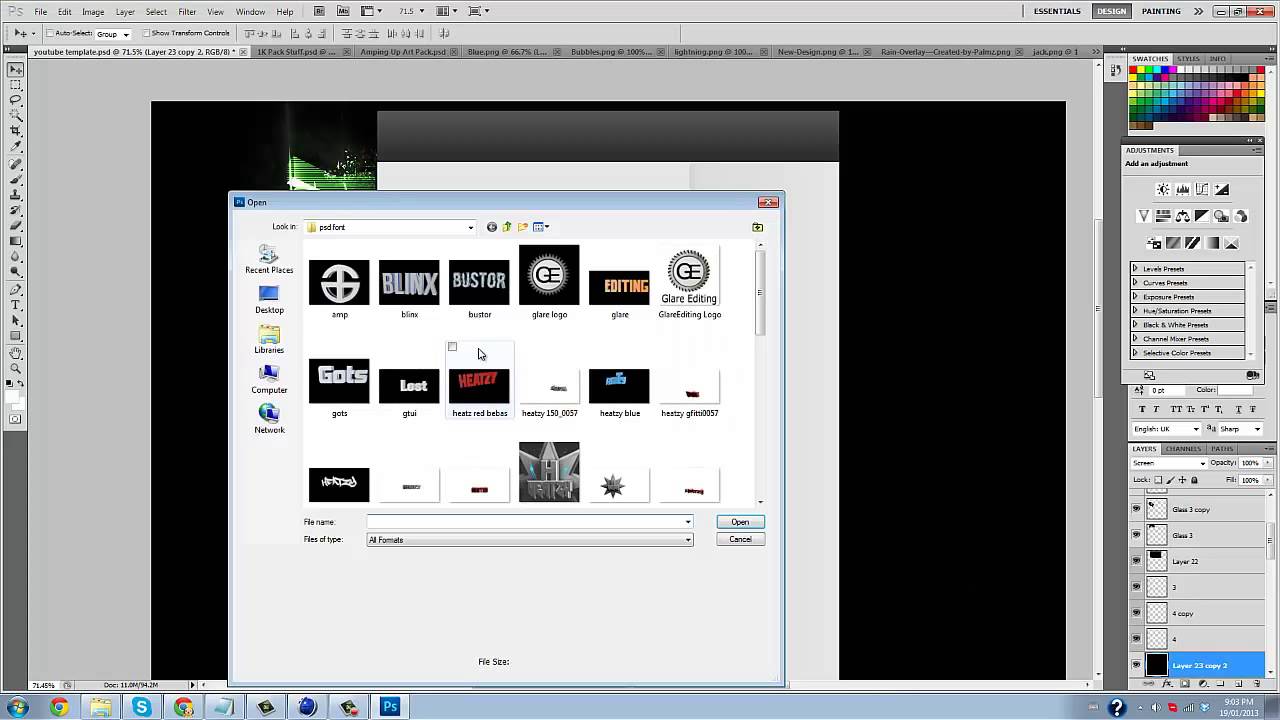This screenshot has width=1280, height=720.
Task: Select the BLINX blinx file thumbnail
Action: tap(409, 282)
